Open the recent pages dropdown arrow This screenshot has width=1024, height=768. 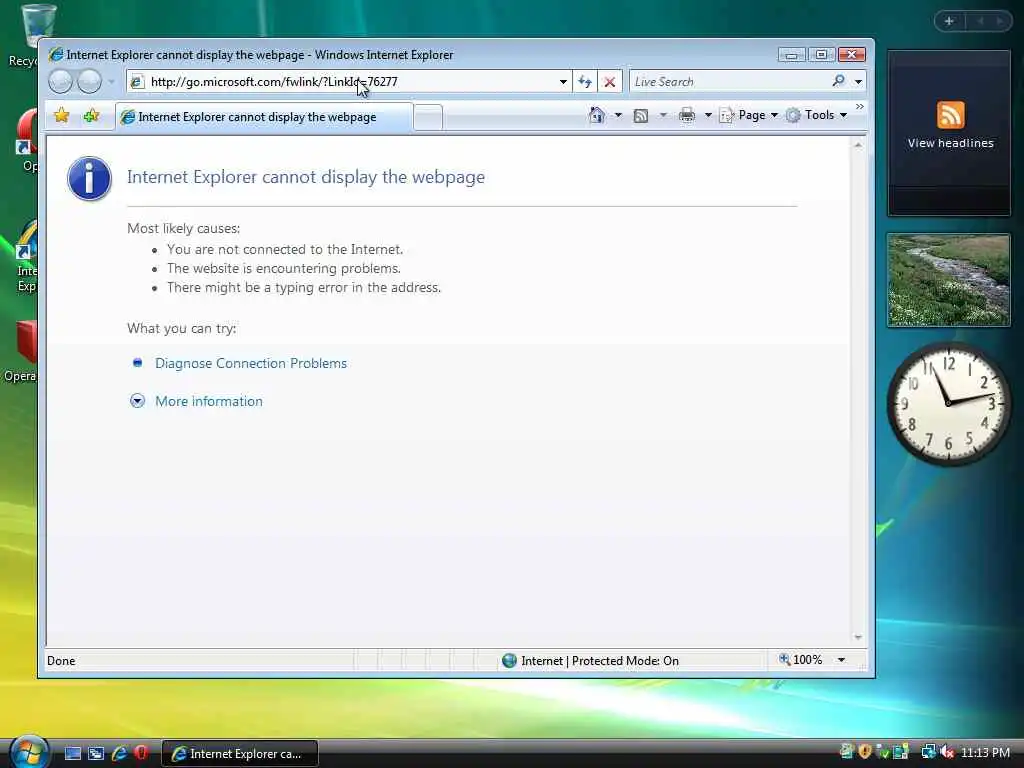tap(111, 82)
